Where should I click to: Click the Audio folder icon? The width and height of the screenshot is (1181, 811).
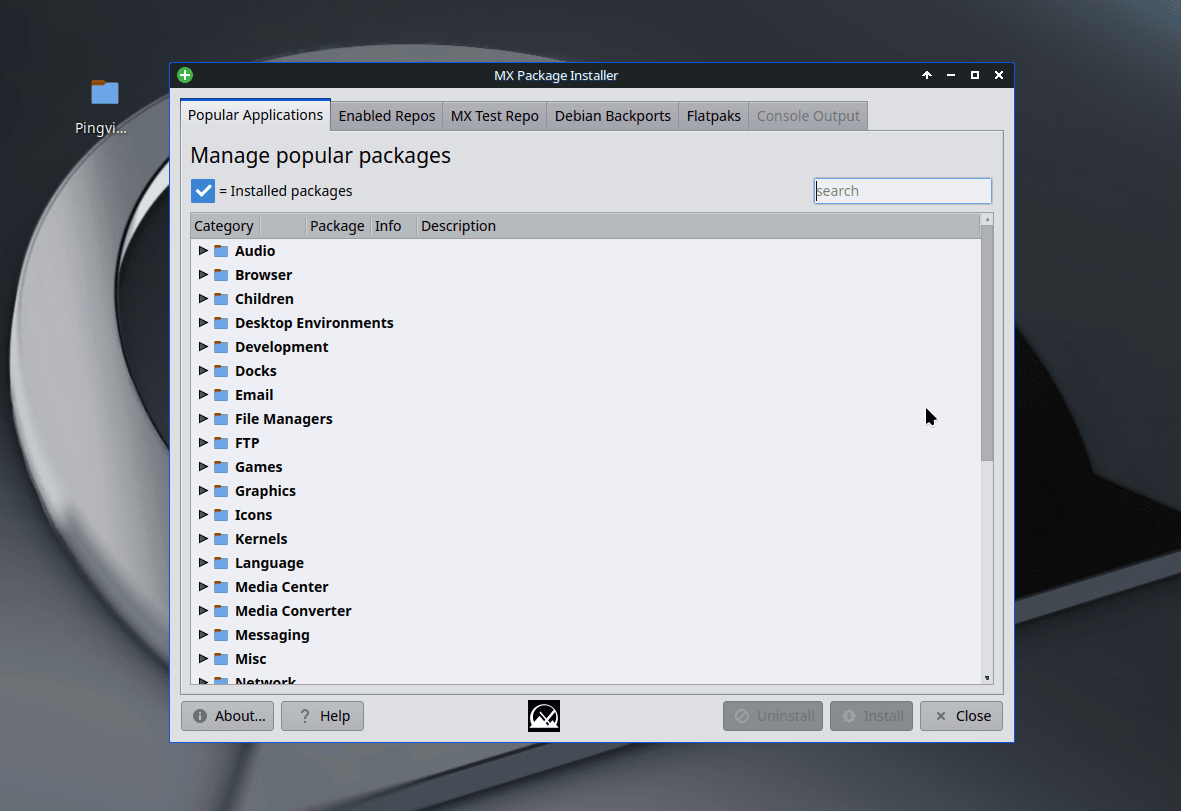coord(221,251)
